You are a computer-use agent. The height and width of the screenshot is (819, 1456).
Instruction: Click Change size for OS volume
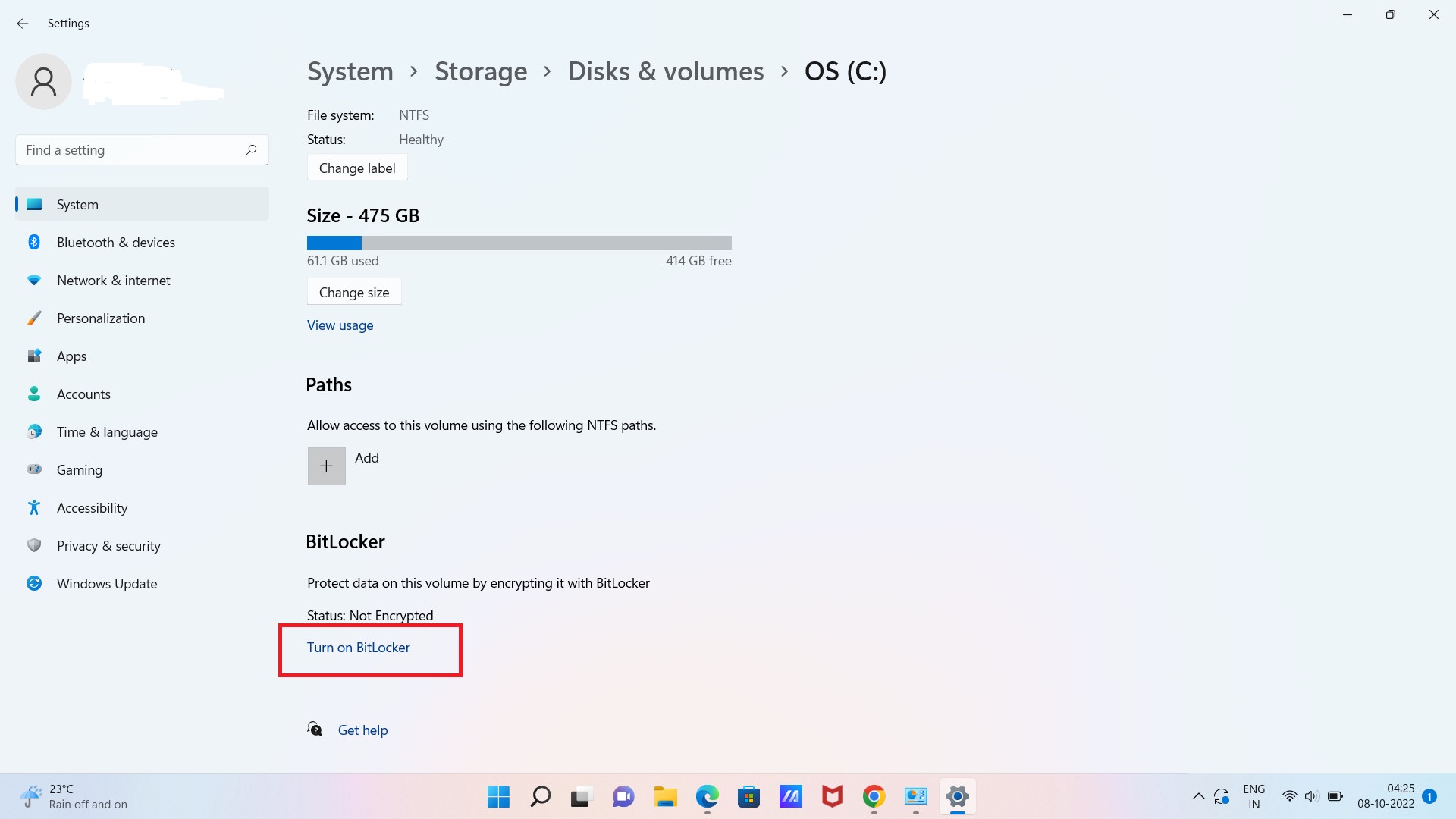click(353, 292)
